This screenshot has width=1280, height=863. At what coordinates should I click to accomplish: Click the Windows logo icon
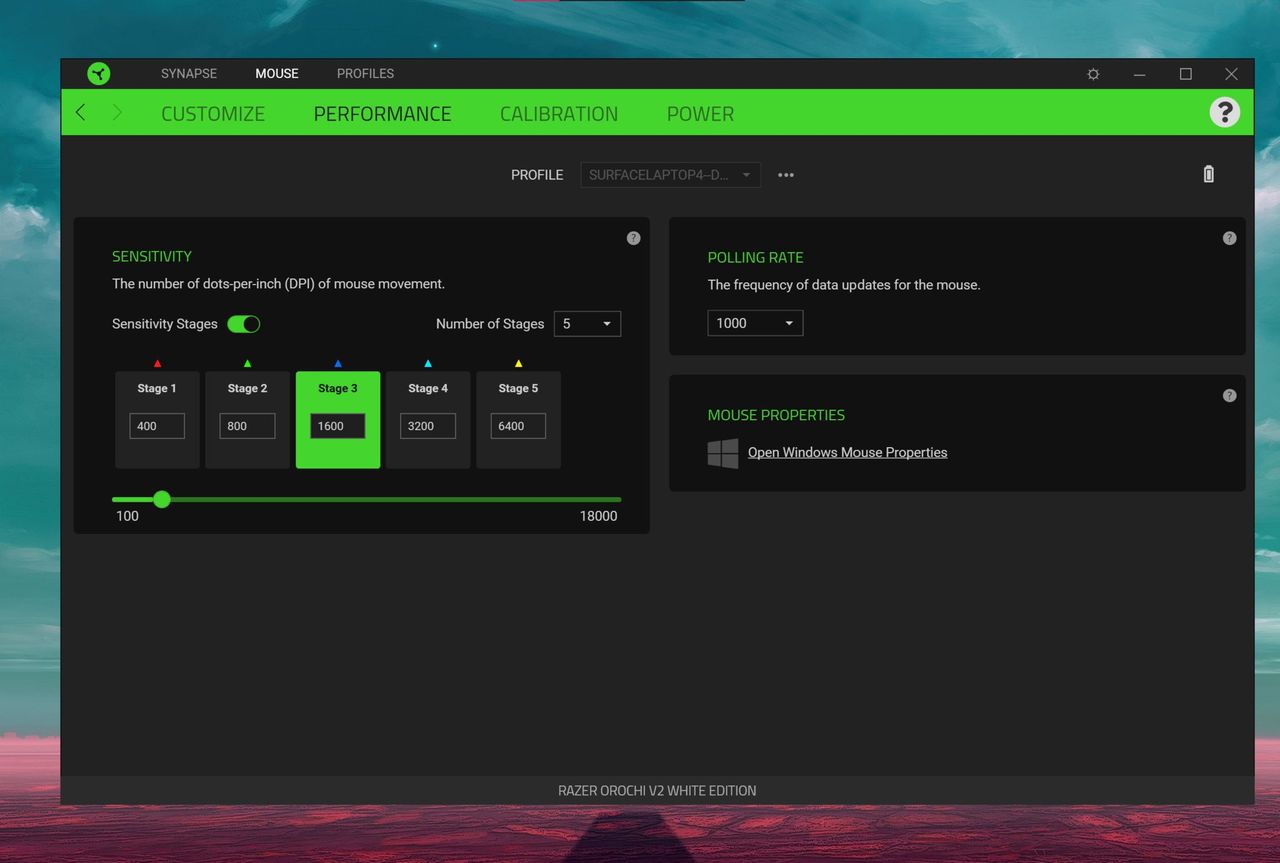pyautogui.click(x=723, y=453)
